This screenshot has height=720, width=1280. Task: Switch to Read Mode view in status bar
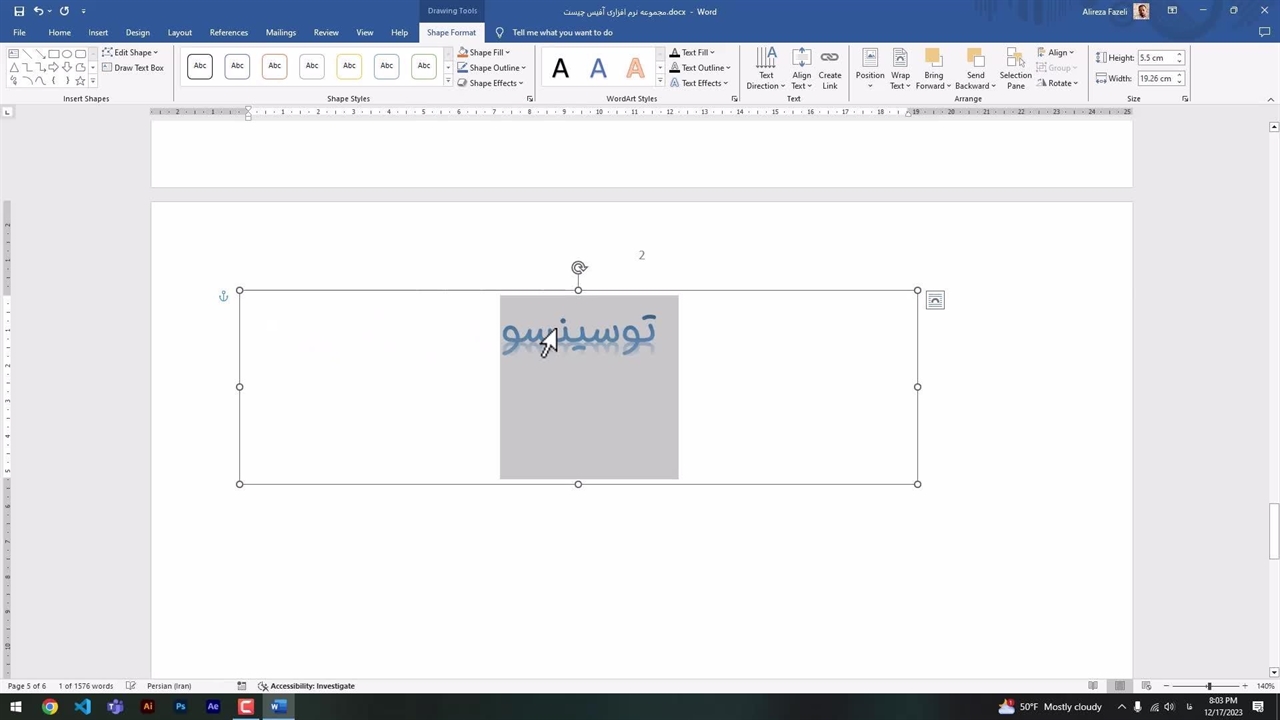click(x=1093, y=686)
